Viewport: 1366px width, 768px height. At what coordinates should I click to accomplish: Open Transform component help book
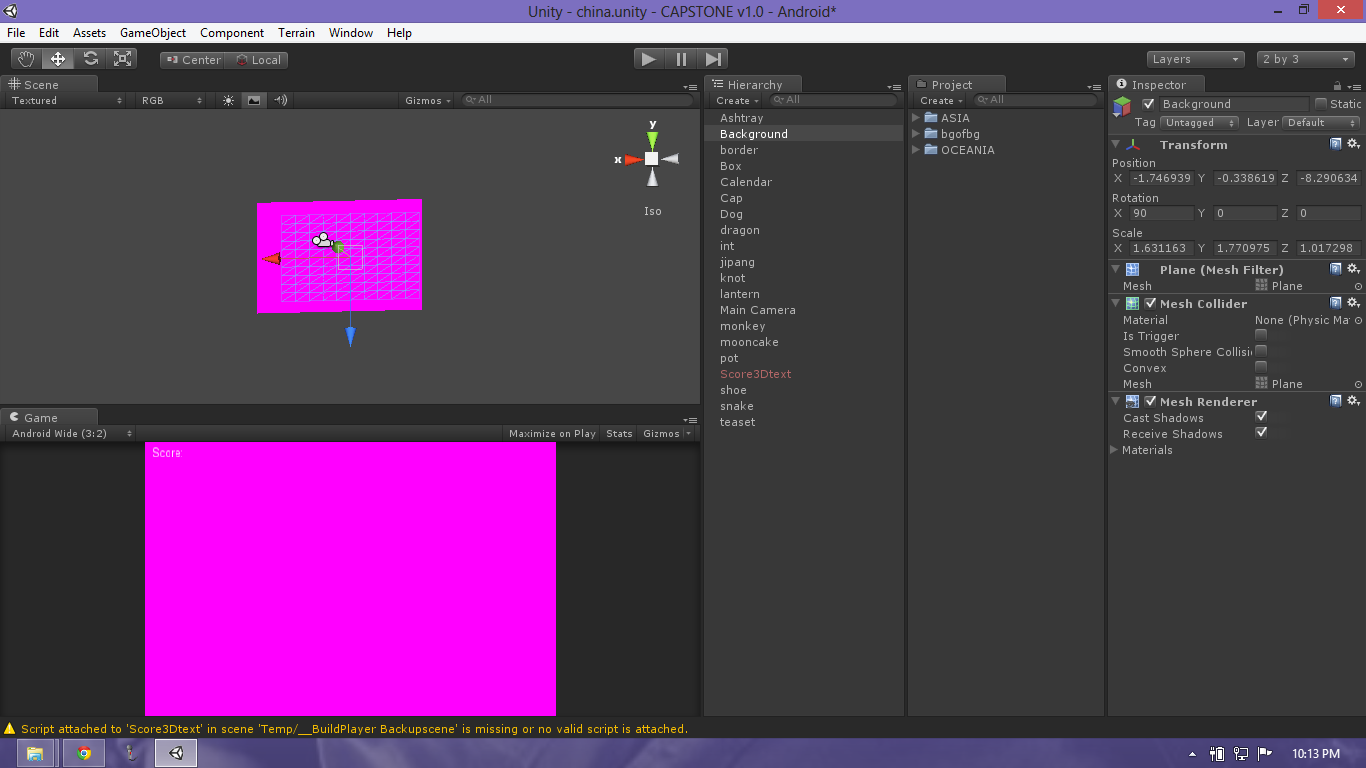1335,144
